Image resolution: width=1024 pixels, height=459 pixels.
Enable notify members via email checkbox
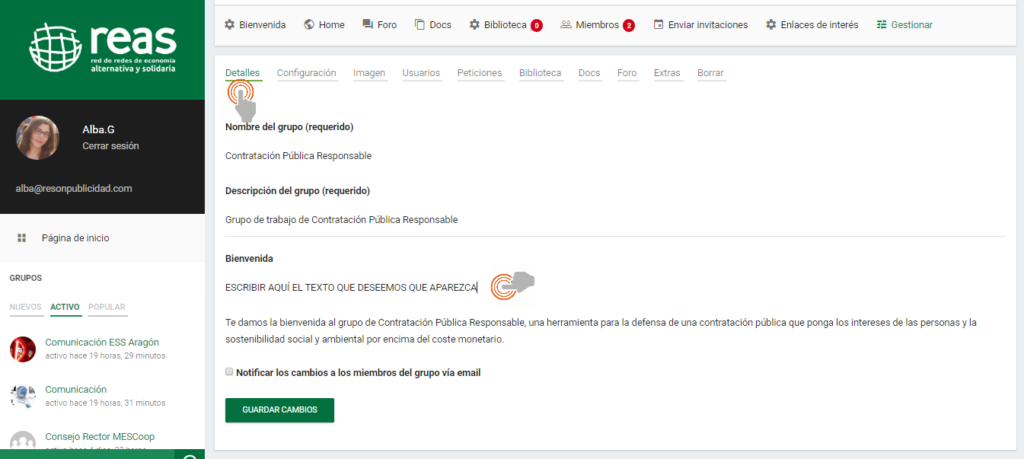pos(229,372)
